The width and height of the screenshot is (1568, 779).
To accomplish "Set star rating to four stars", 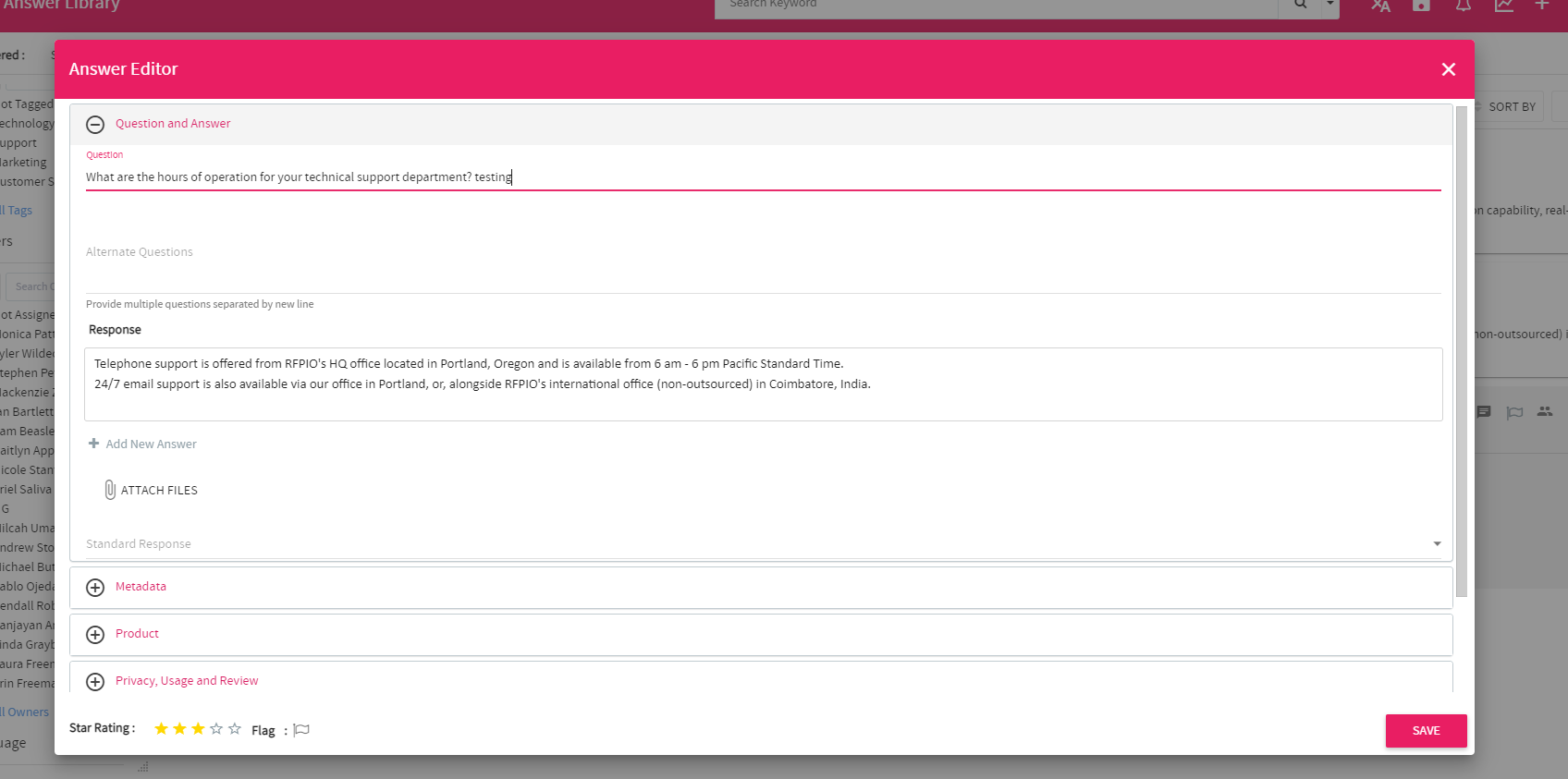I will [x=216, y=729].
